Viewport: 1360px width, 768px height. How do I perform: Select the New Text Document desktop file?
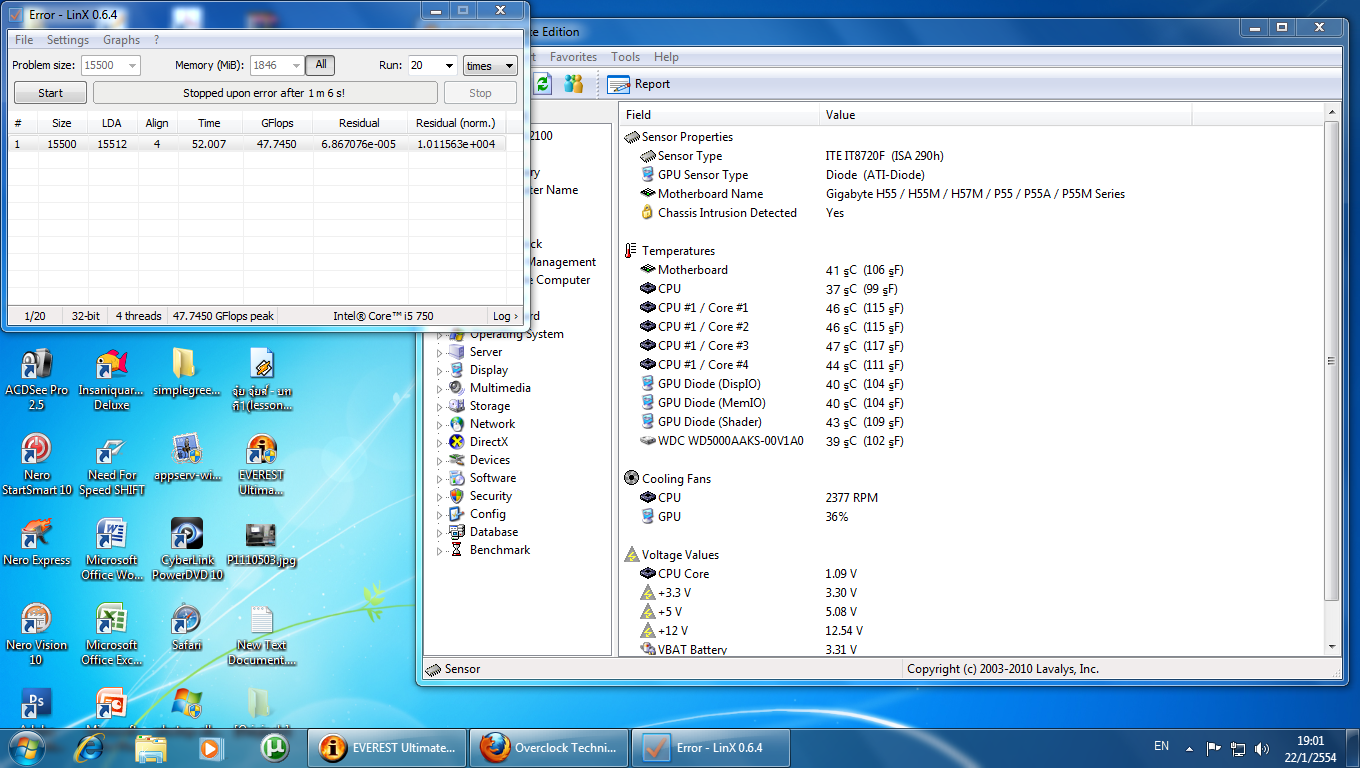click(261, 635)
